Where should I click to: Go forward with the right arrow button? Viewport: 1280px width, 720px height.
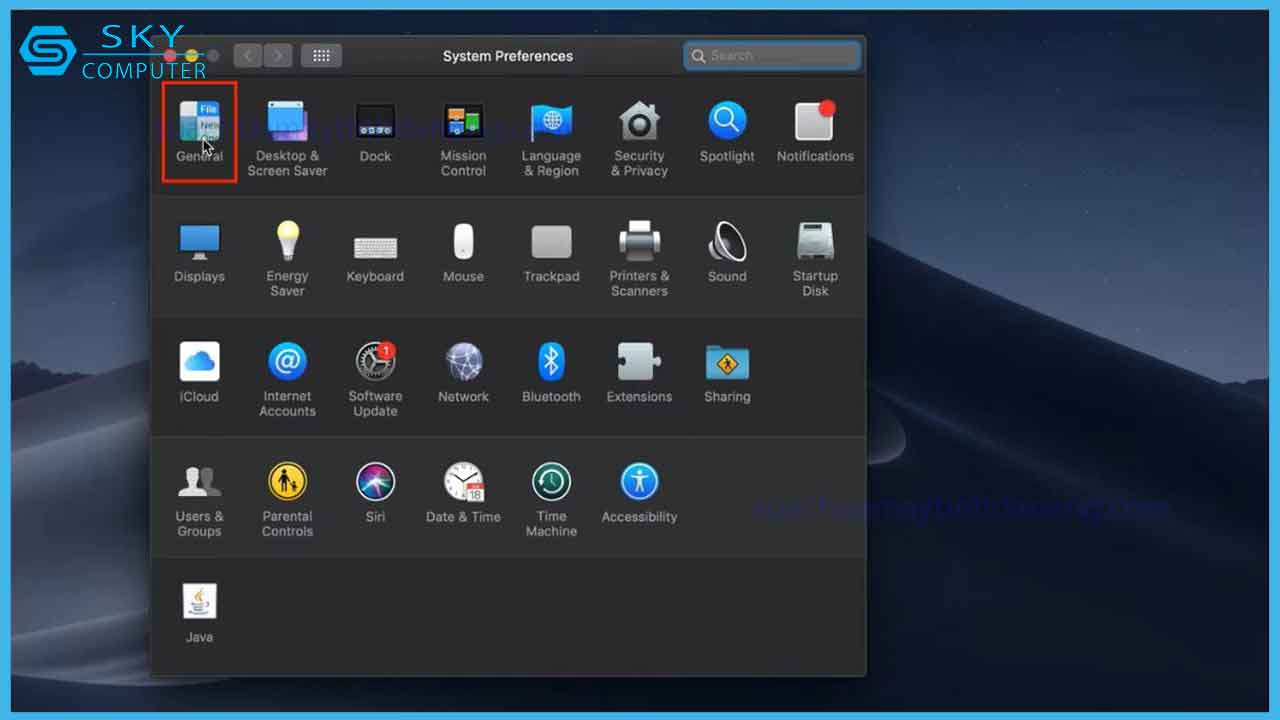(278, 56)
